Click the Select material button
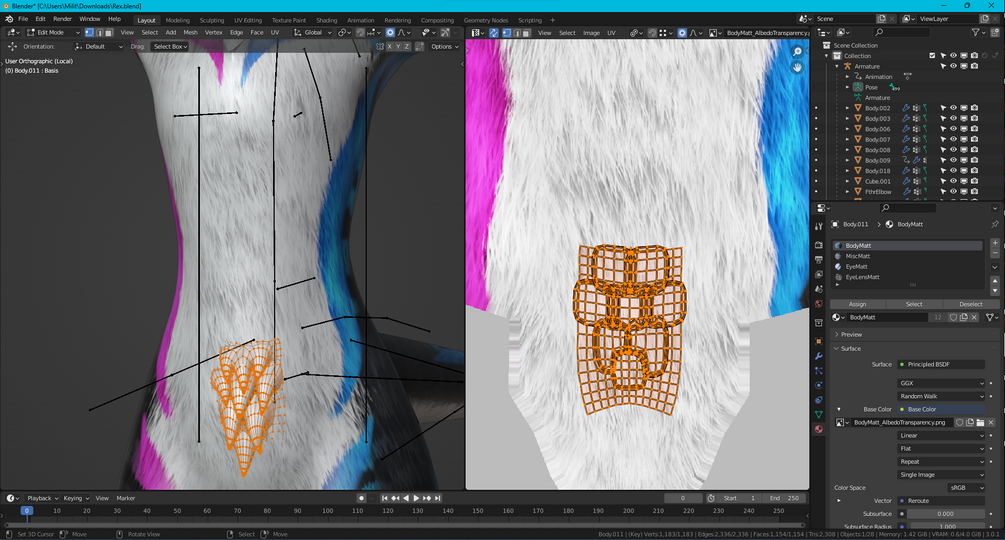Image resolution: width=1005 pixels, height=540 pixels. (914, 304)
